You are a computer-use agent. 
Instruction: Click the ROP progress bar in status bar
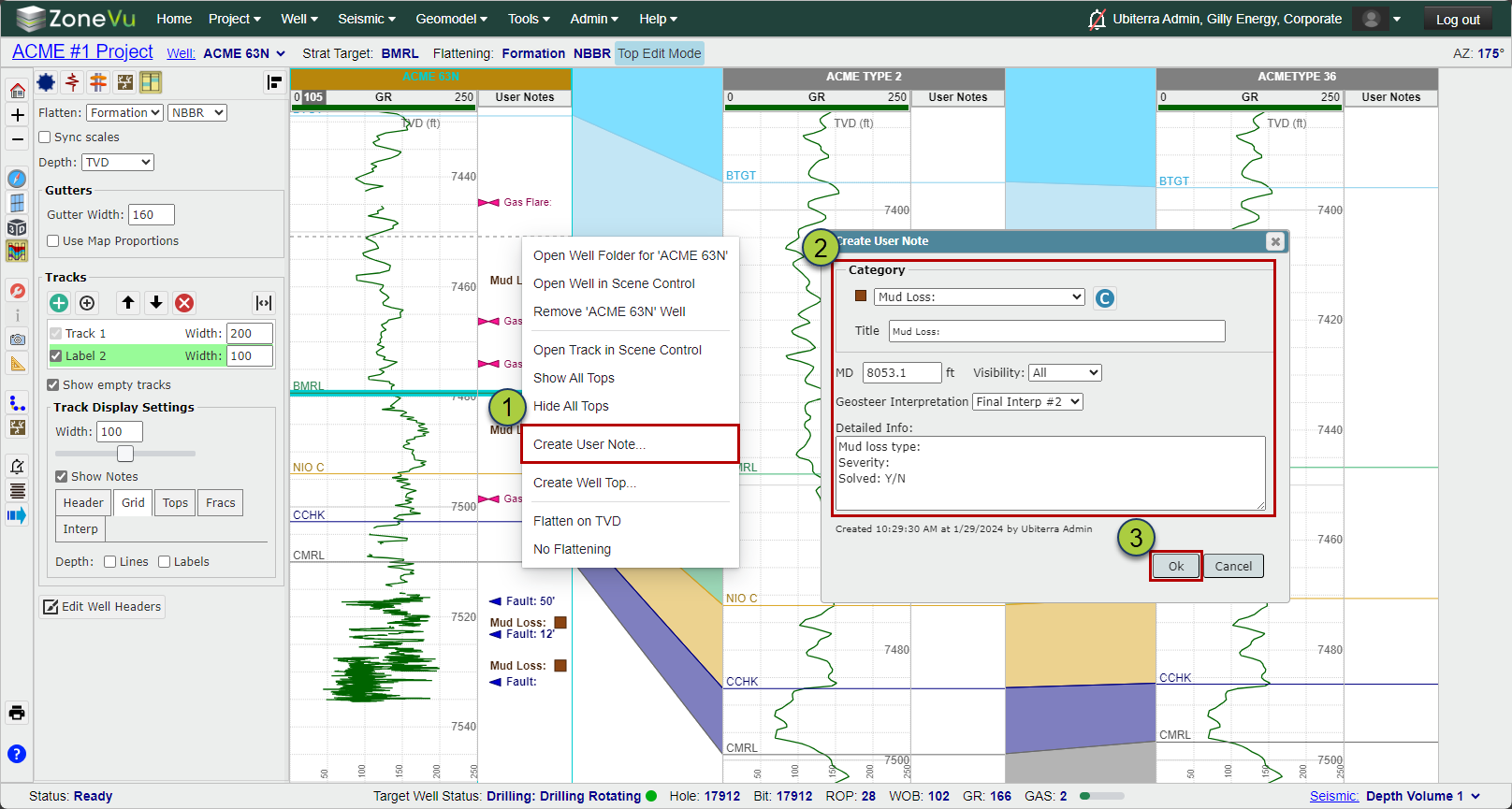[1101, 797]
